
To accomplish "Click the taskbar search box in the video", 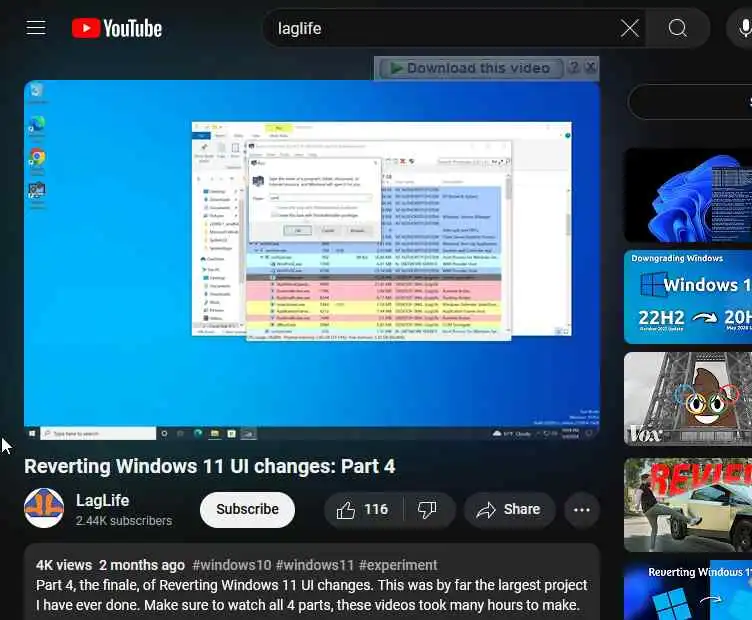I will 98,433.
